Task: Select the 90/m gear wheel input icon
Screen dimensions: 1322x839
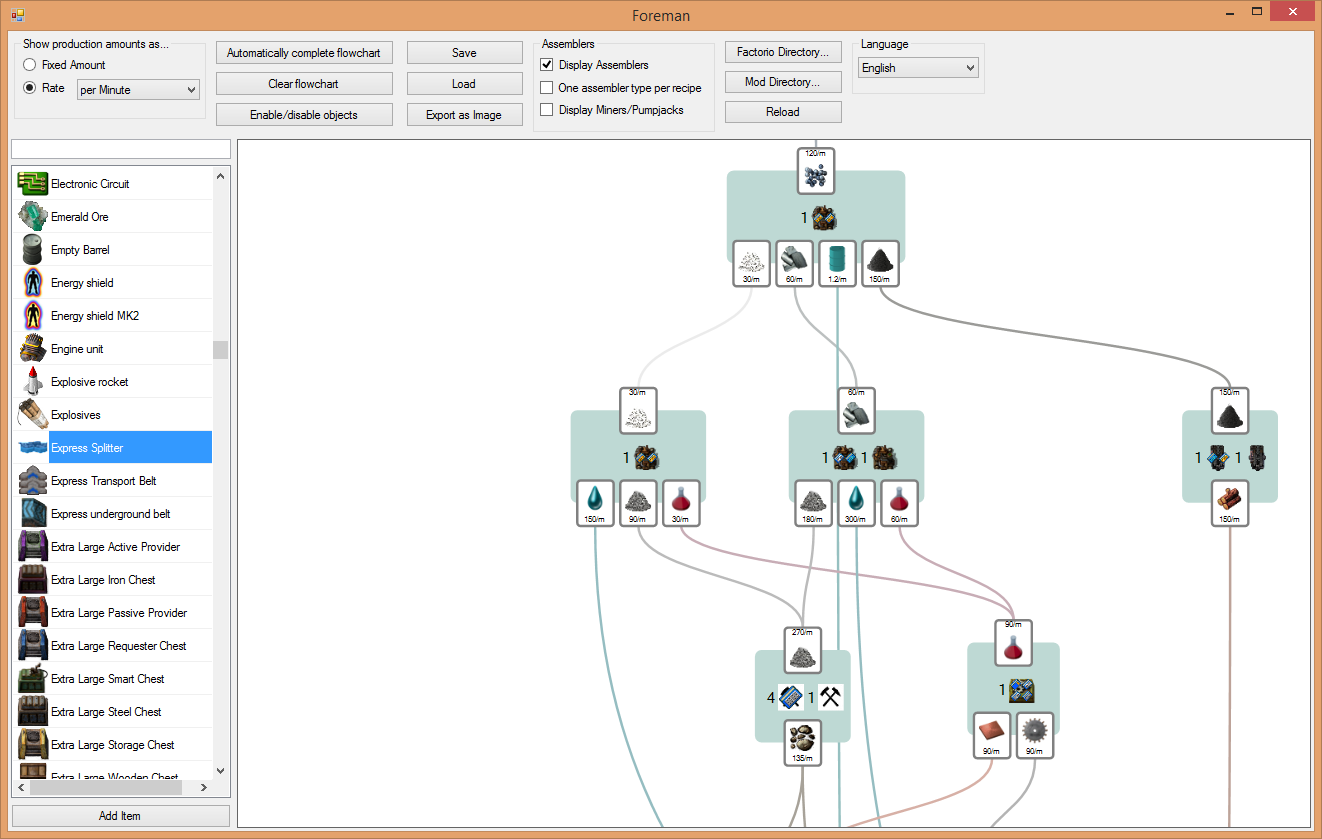Action: (1035, 735)
